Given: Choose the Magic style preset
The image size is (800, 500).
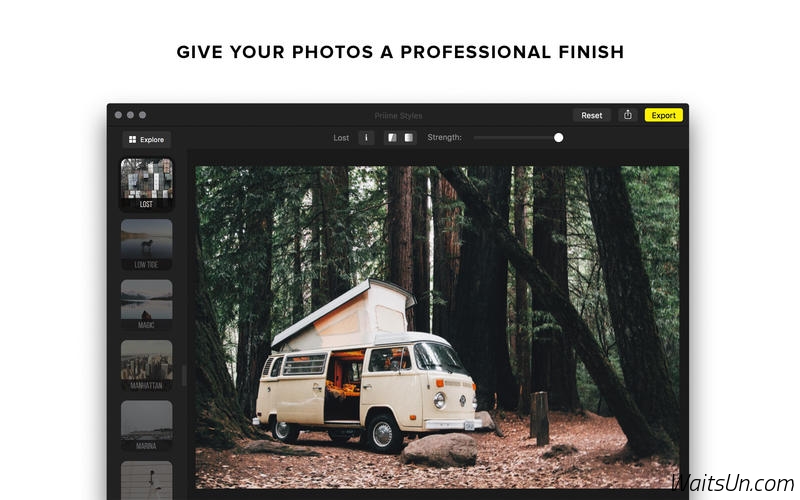Looking at the screenshot, I should coord(146,305).
